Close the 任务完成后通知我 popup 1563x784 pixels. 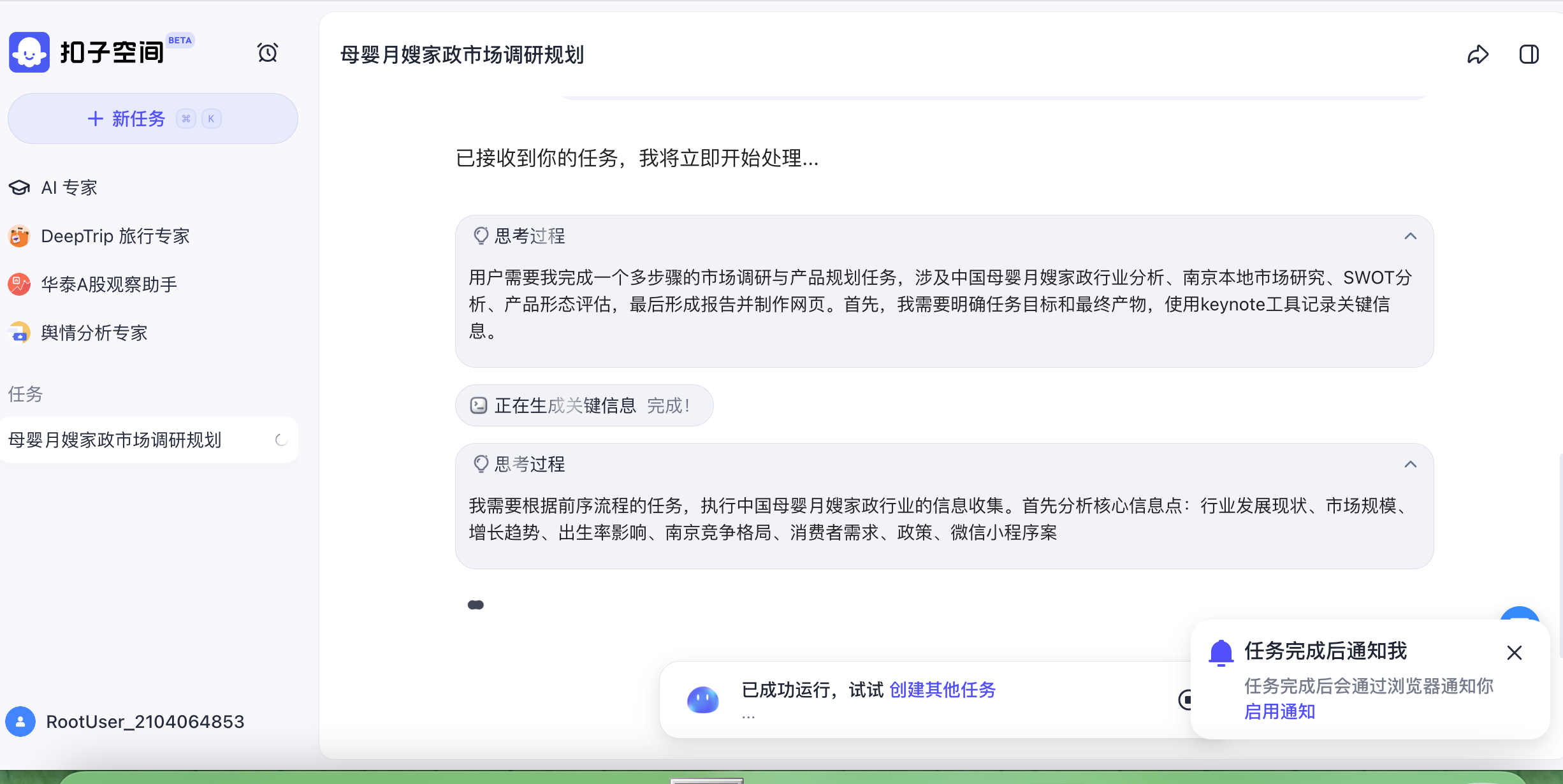(1514, 653)
